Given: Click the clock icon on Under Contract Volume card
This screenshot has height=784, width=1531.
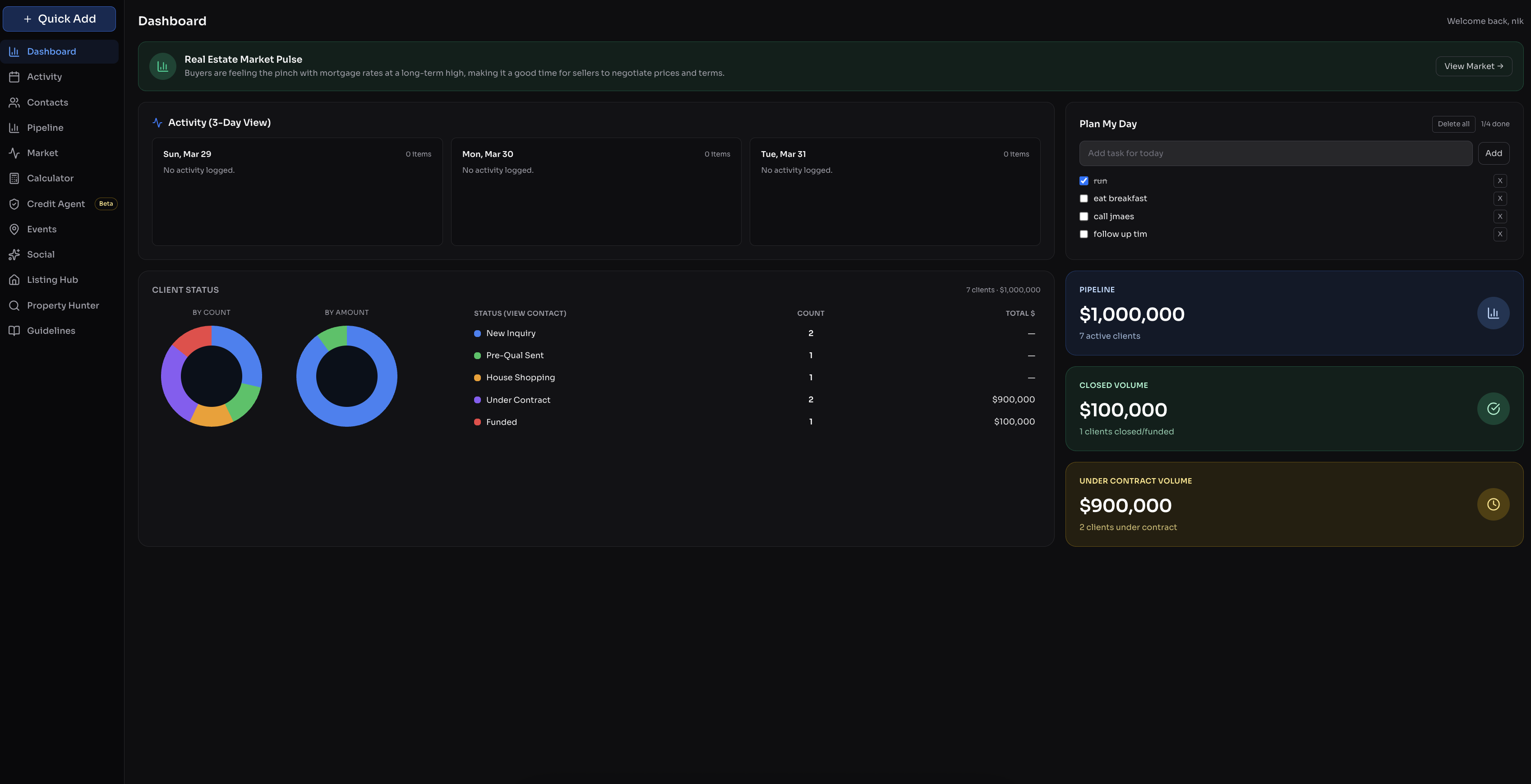Looking at the screenshot, I should 1493,504.
